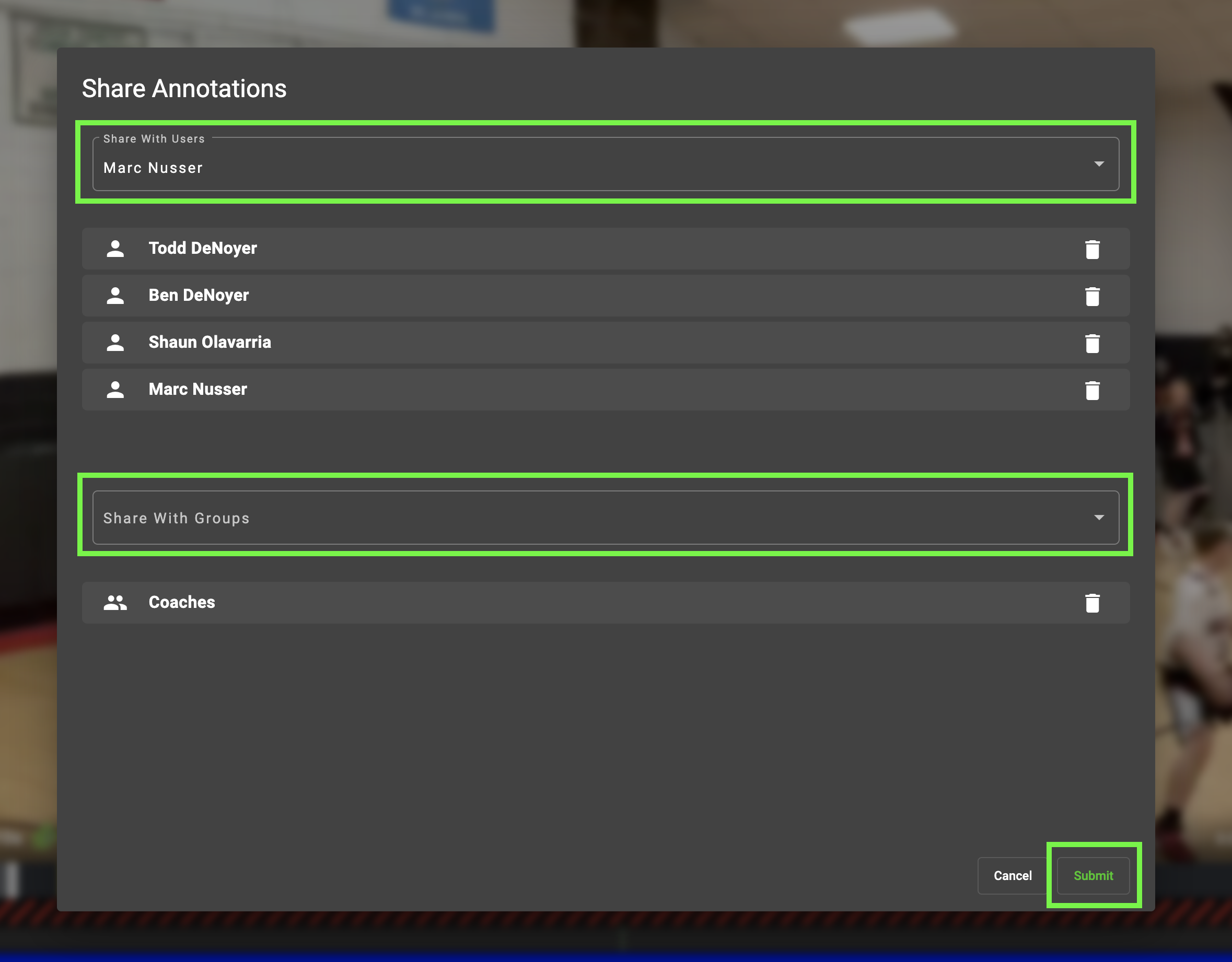Viewport: 1232px width, 962px height.
Task: Click person icon beside Todd DeNoyer
Action: [115, 249]
